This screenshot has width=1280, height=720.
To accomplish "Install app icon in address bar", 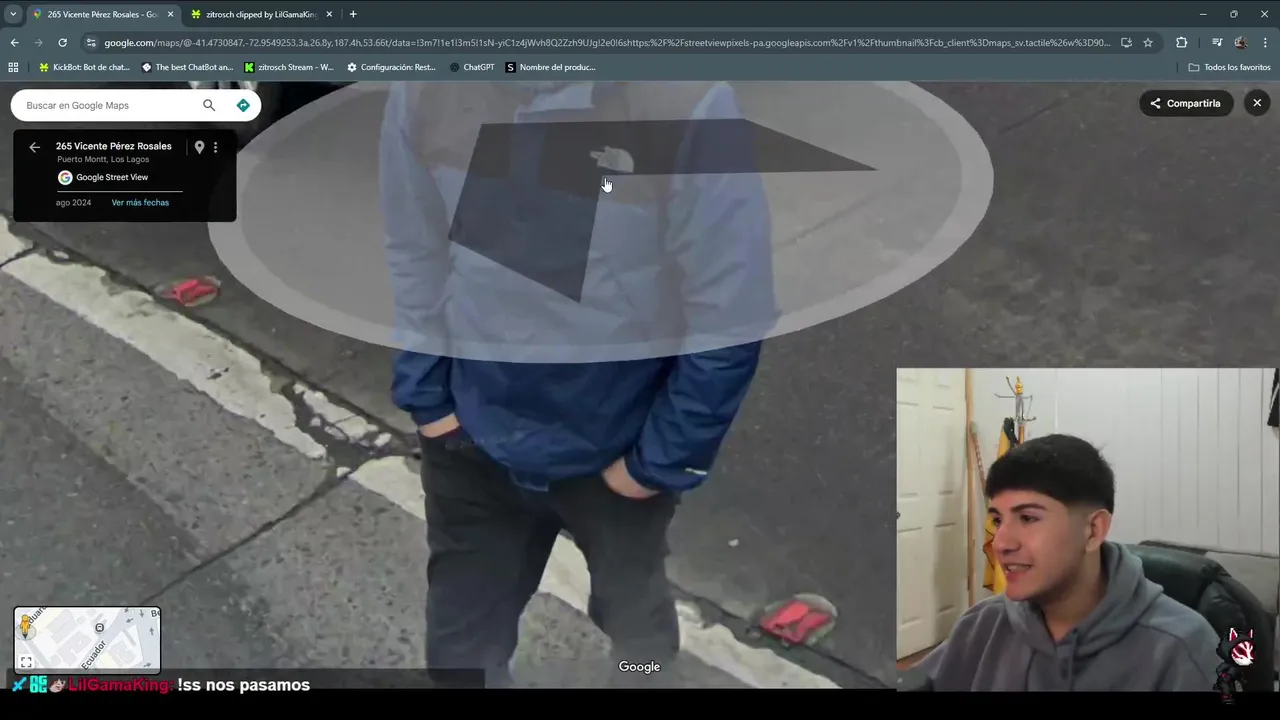I will (1126, 43).
